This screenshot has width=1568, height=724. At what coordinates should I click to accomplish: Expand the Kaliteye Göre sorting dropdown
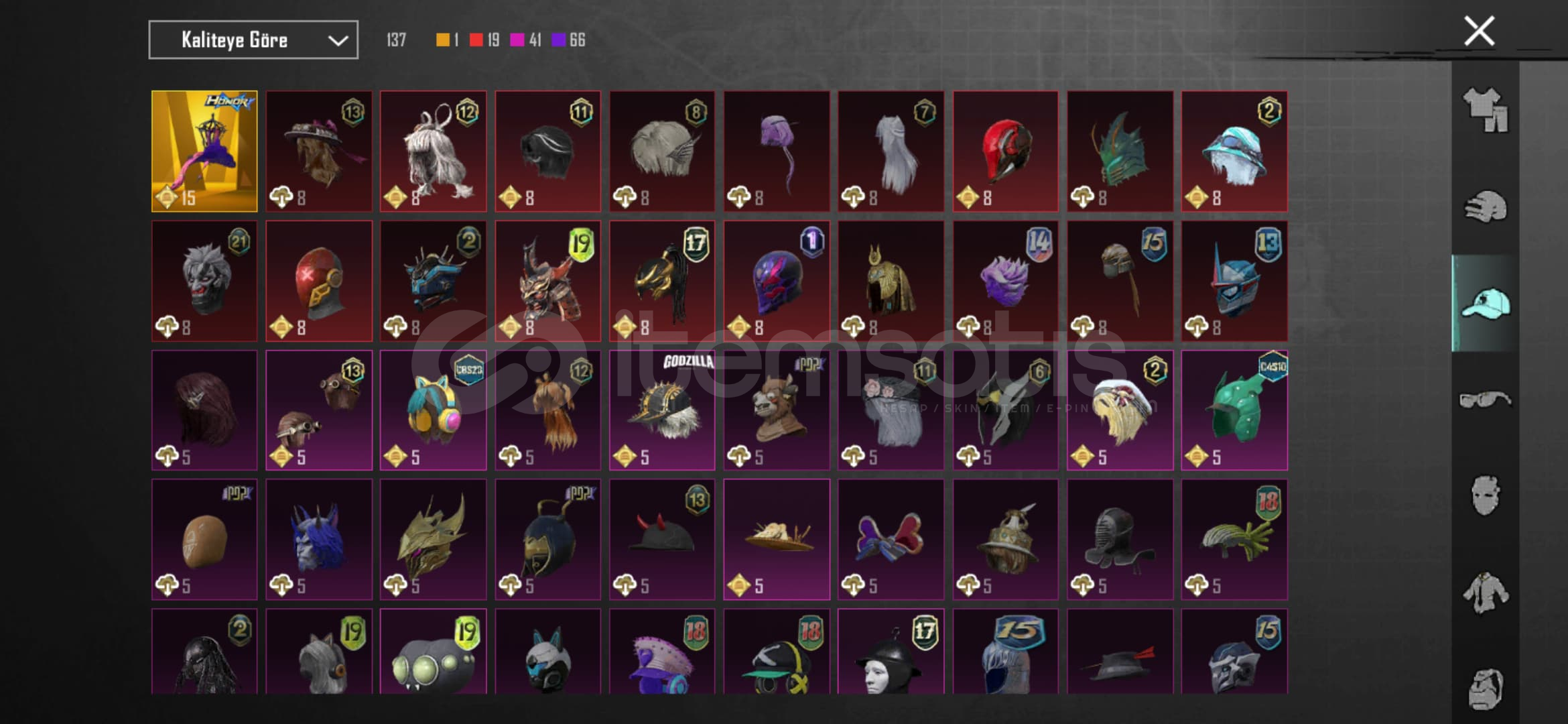point(253,40)
